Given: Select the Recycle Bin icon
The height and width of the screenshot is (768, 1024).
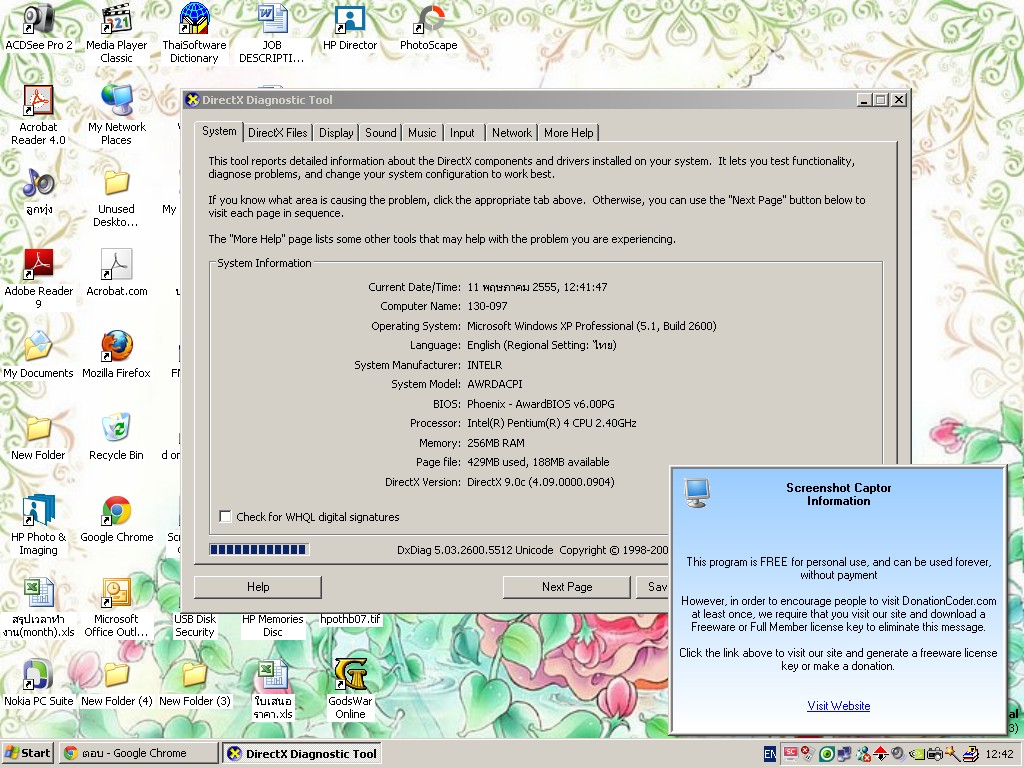Looking at the screenshot, I should coord(116,438).
